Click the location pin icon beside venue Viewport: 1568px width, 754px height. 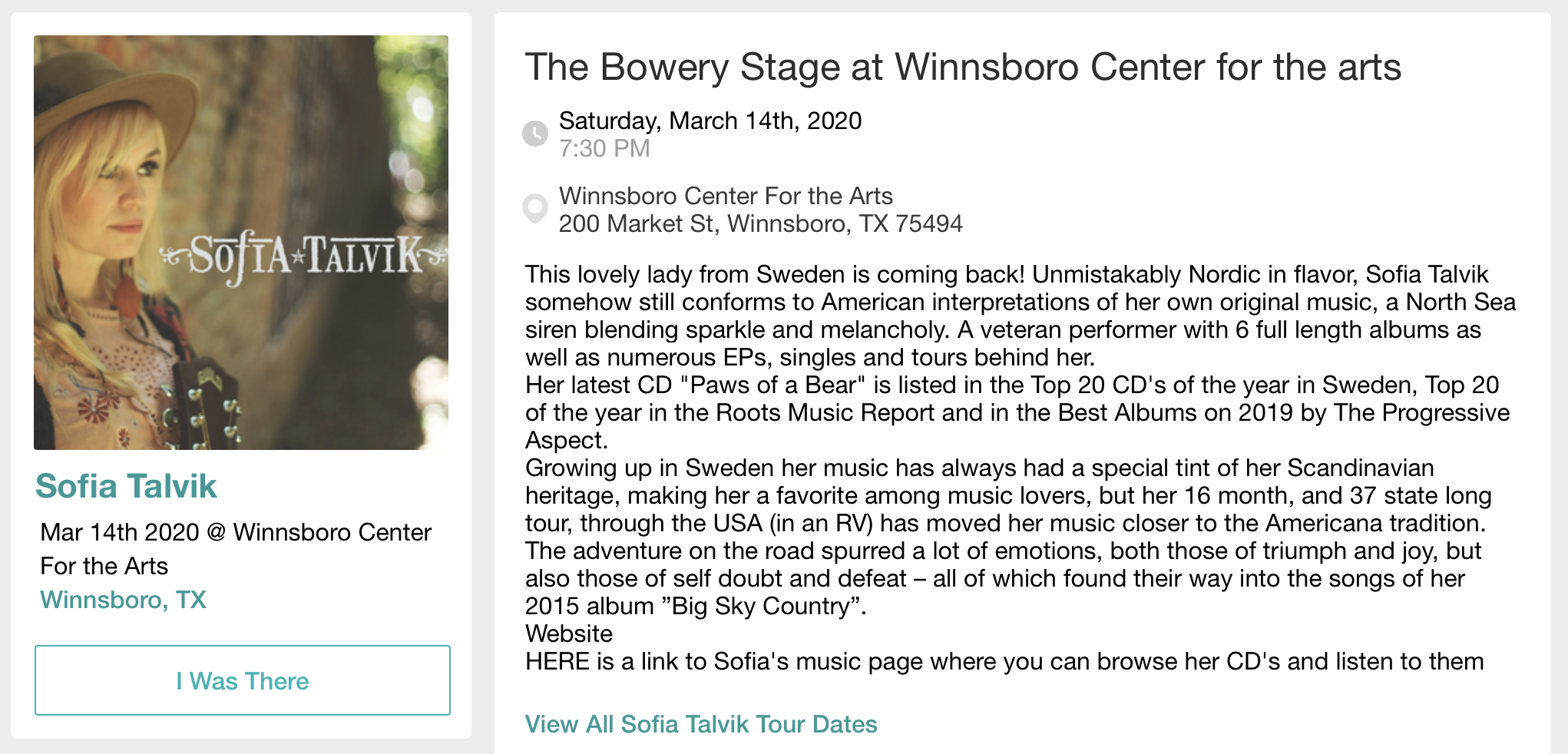tap(535, 208)
